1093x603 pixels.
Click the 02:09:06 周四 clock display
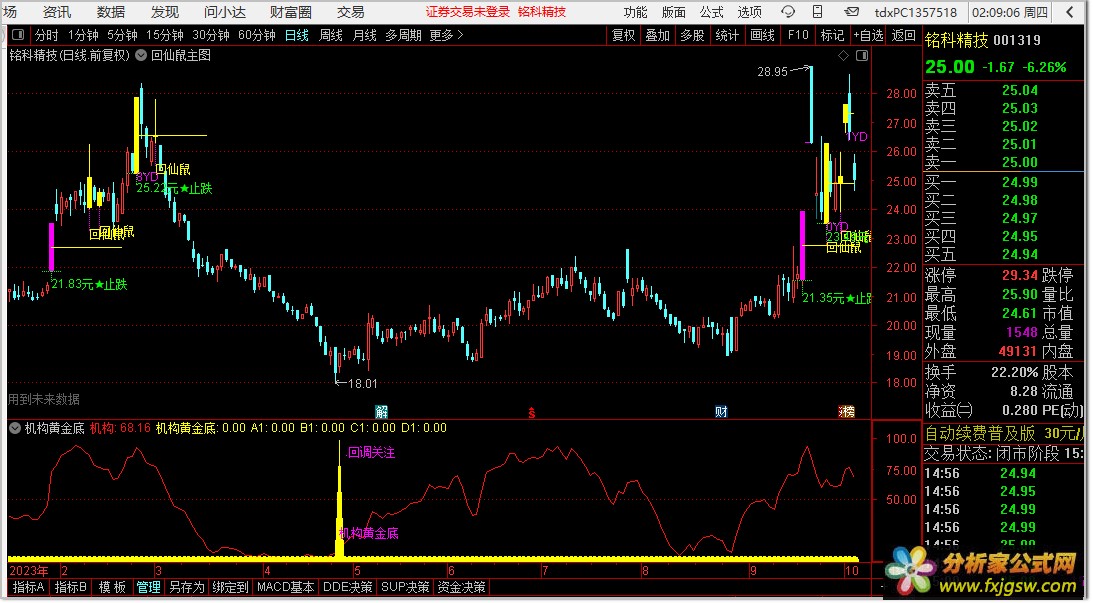pyautogui.click(x=1010, y=12)
